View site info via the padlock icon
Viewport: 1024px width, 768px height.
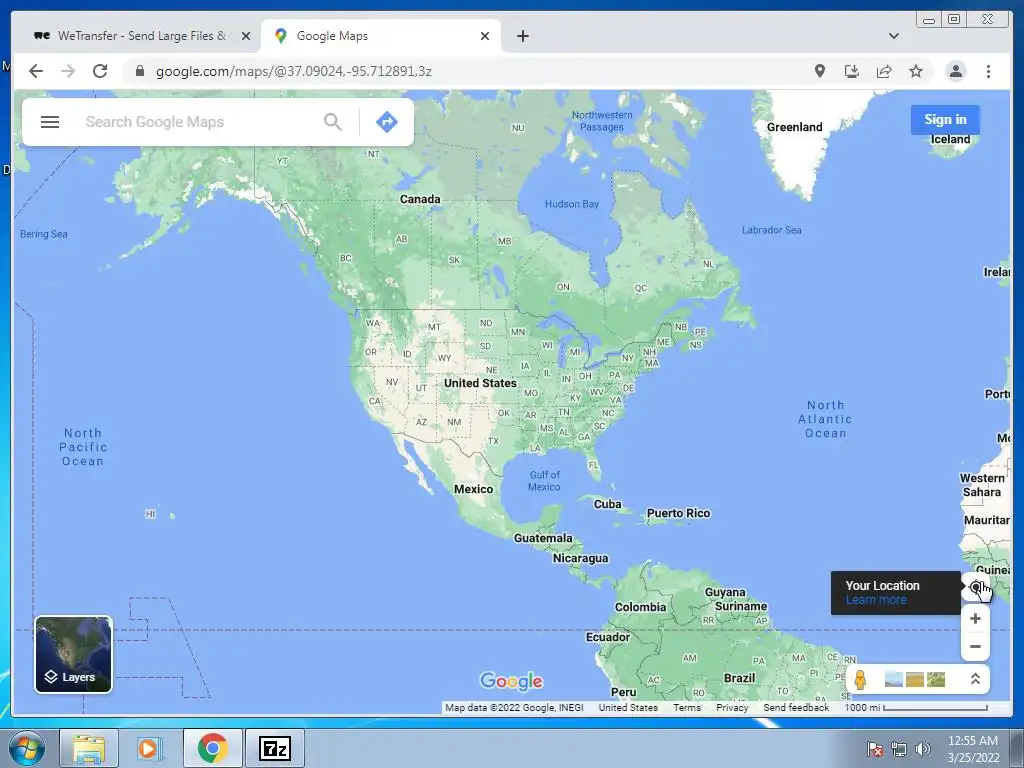[x=140, y=71]
